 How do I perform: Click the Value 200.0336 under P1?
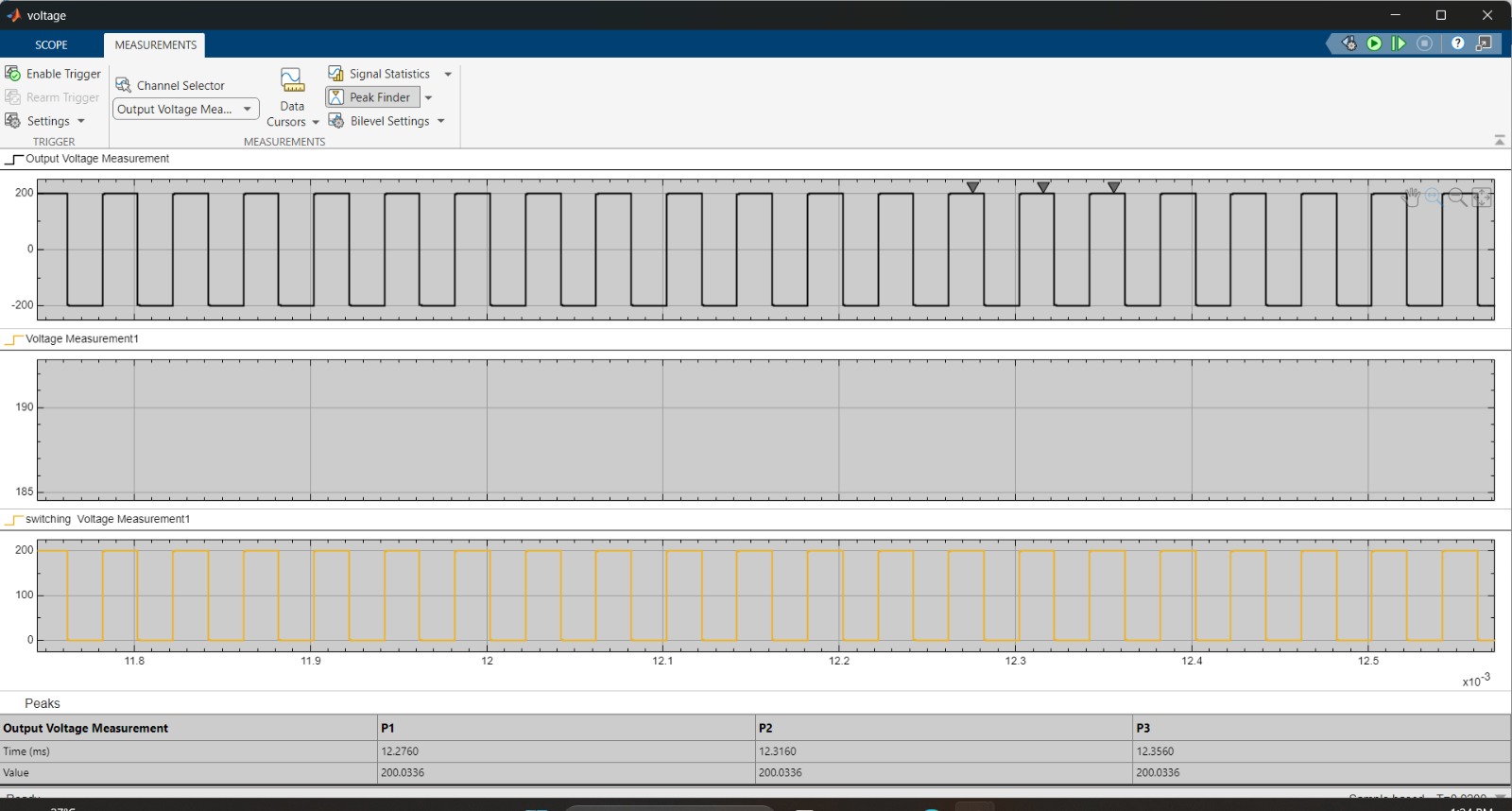403,772
